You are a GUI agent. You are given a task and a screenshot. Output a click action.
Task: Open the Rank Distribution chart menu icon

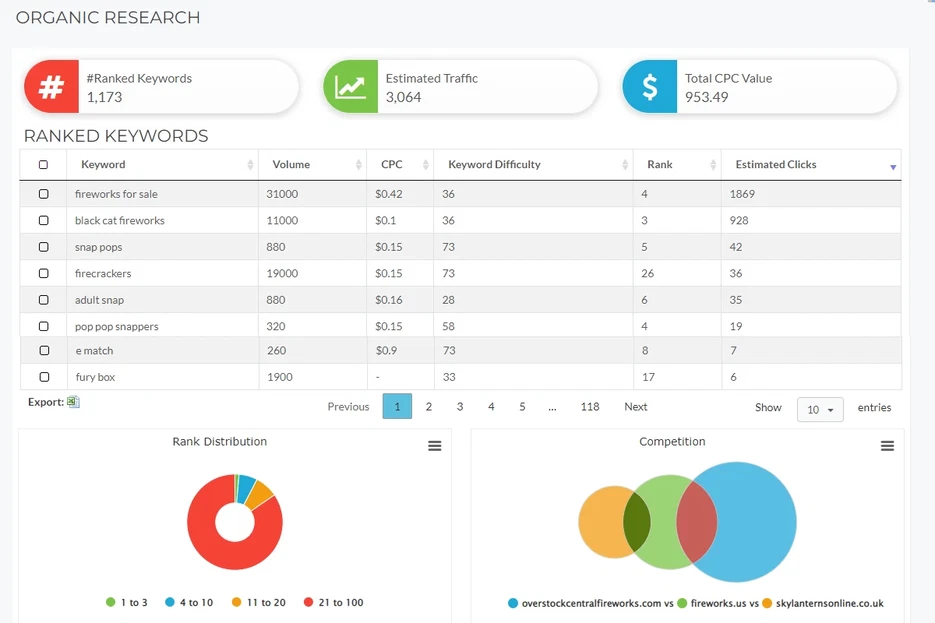tap(435, 446)
